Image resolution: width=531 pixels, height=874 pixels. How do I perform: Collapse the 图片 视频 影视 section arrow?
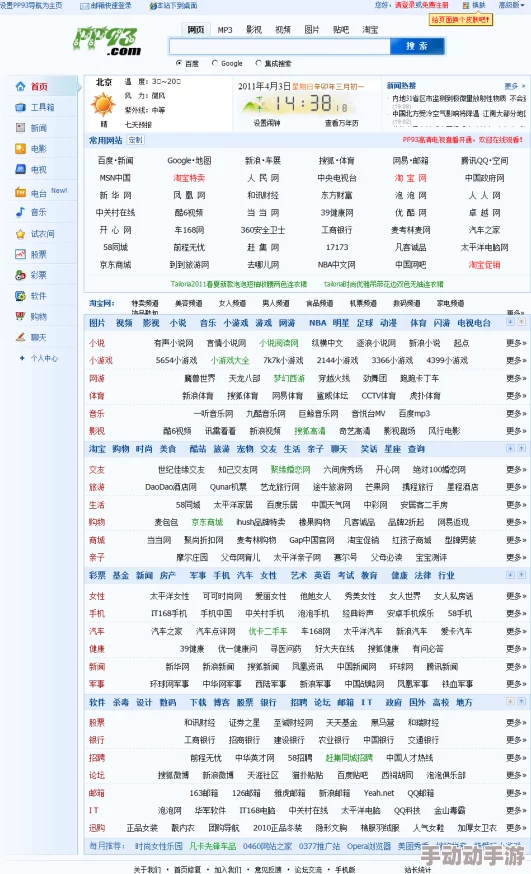(522, 322)
